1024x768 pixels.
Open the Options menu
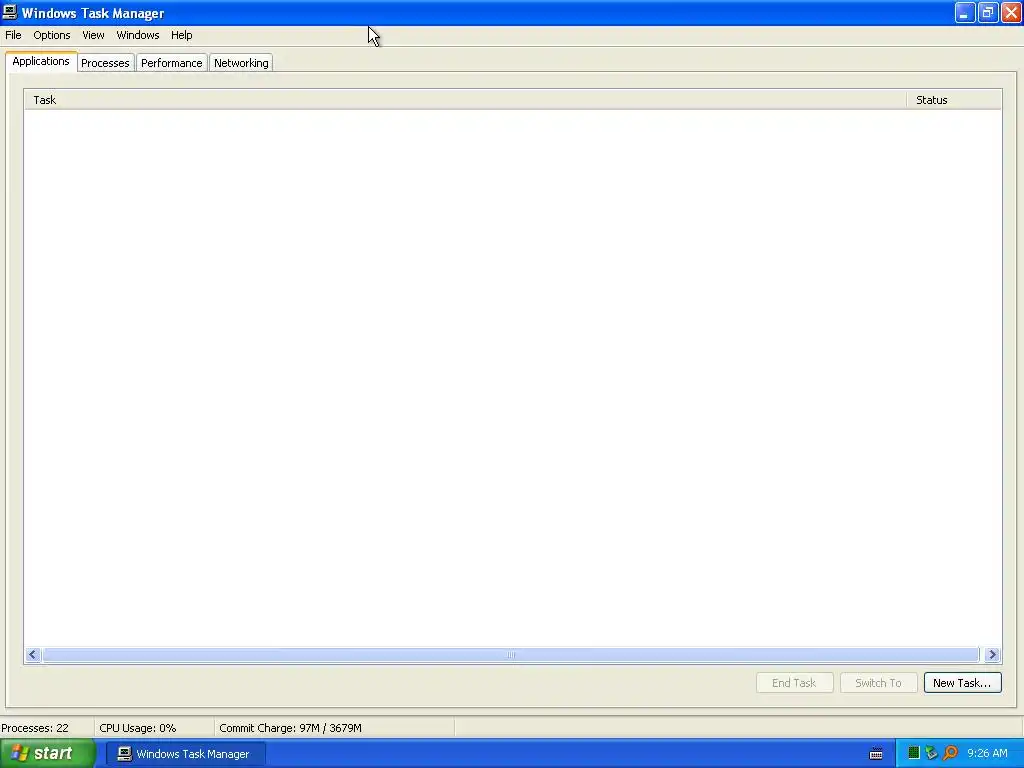(52, 35)
